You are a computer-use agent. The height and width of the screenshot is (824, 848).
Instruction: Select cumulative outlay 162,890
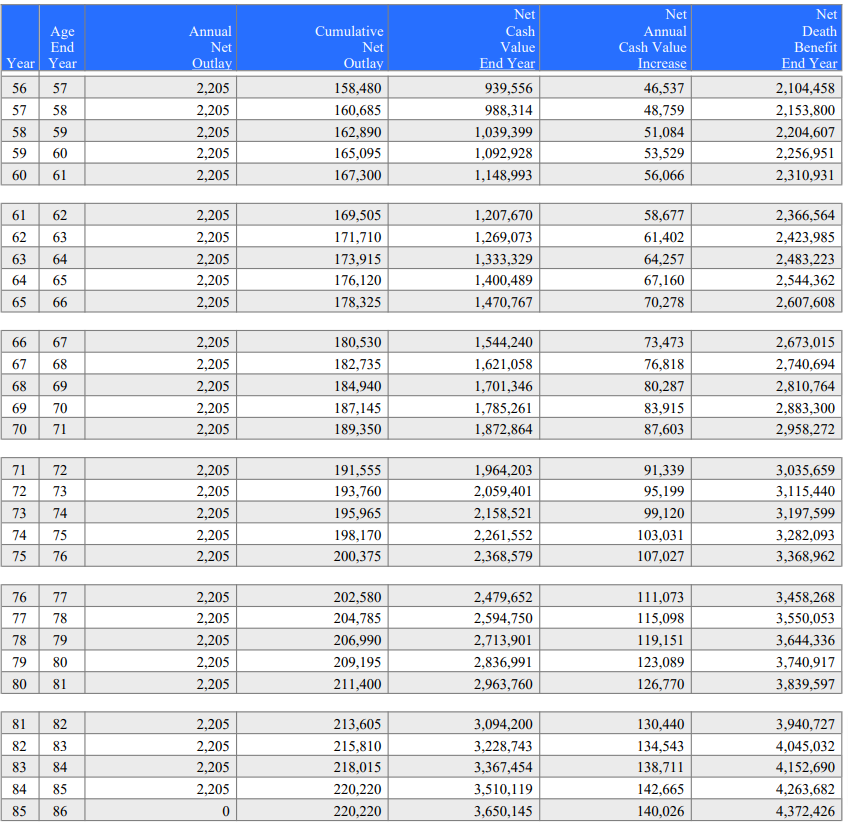(357, 132)
